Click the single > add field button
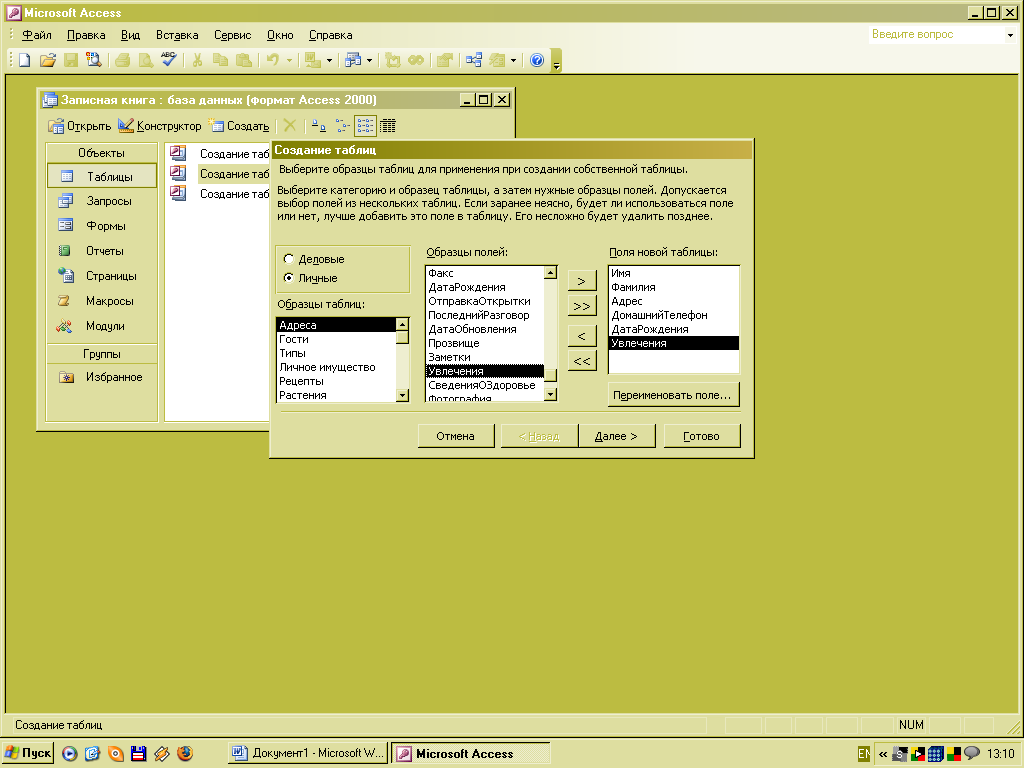This screenshot has height=768, width=1024. tap(582, 281)
